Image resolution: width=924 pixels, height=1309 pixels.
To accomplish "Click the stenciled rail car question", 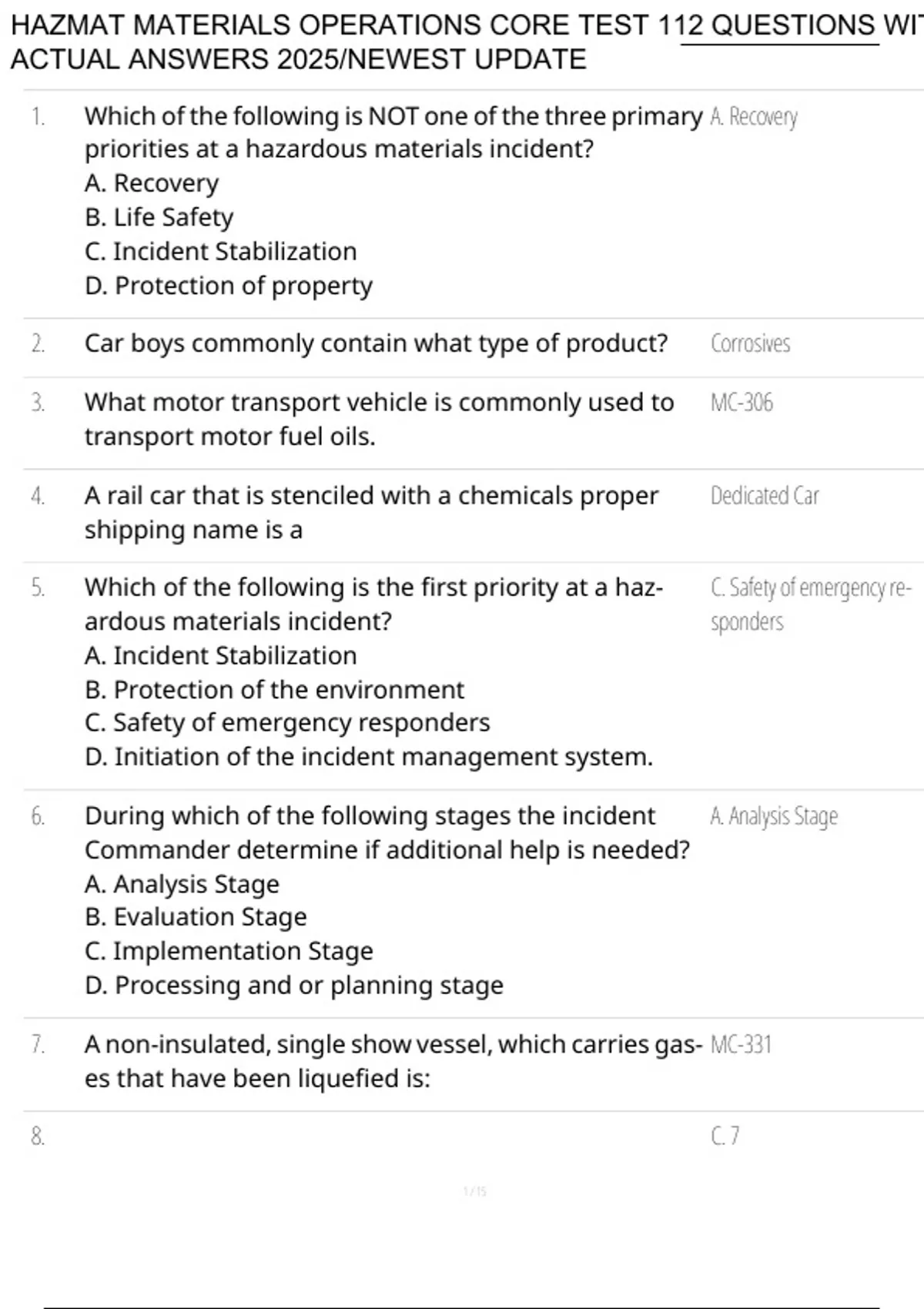I will click(x=371, y=512).
